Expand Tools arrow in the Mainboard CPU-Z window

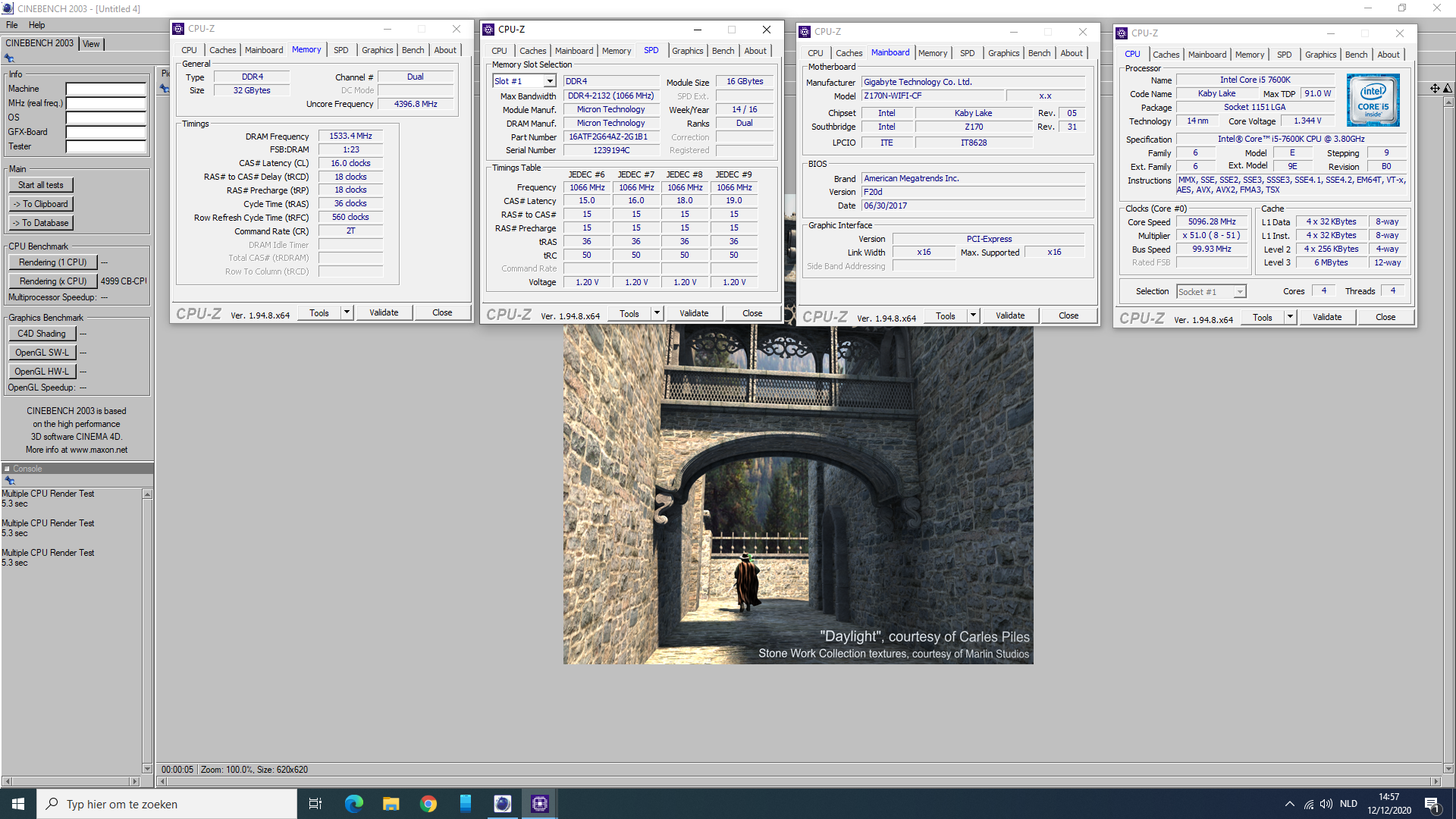point(973,315)
